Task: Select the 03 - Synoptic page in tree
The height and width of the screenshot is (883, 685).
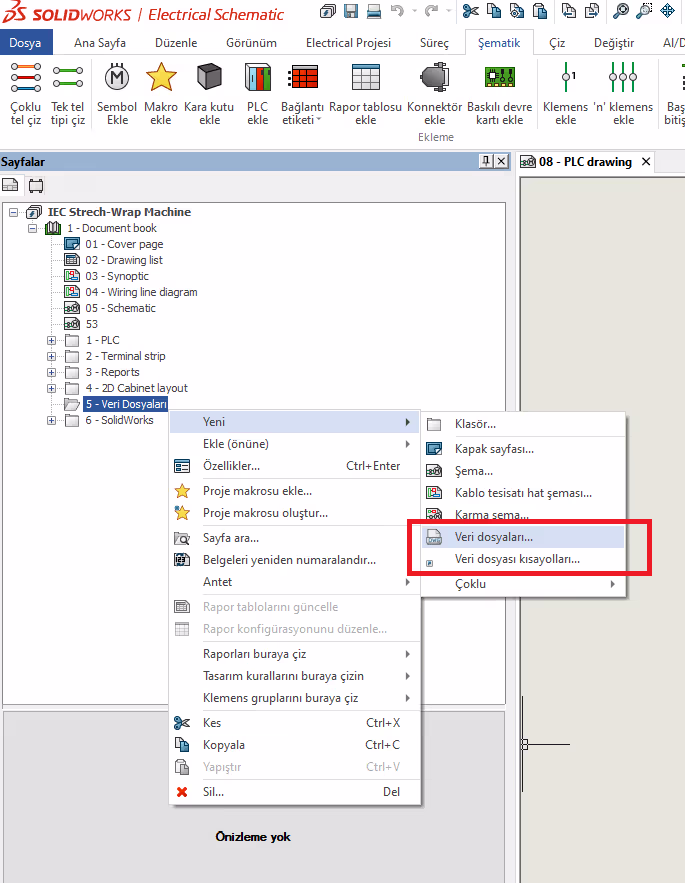Action: [x=117, y=276]
